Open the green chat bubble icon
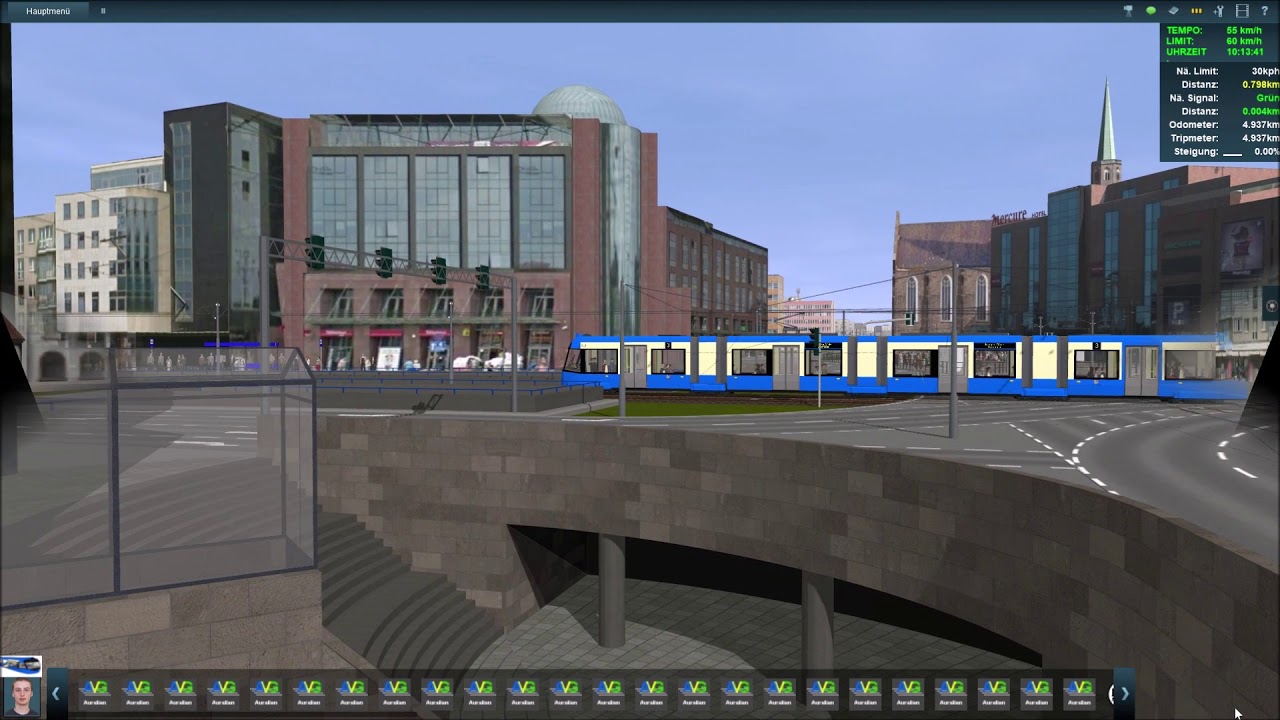The image size is (1280, 720). pyautogui.click(x=1151, y=11)
